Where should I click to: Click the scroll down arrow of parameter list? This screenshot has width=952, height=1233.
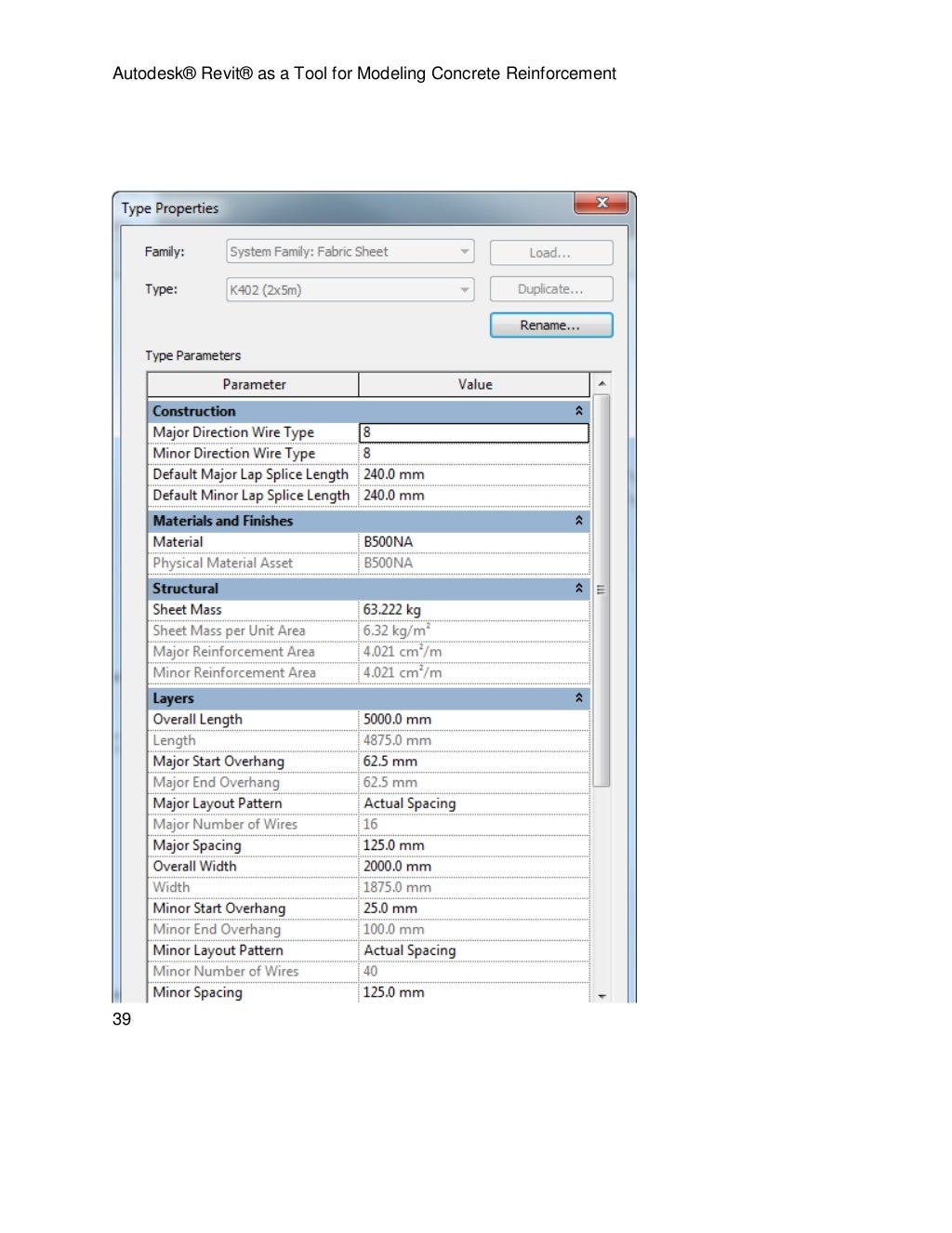(x=602, y=995)
